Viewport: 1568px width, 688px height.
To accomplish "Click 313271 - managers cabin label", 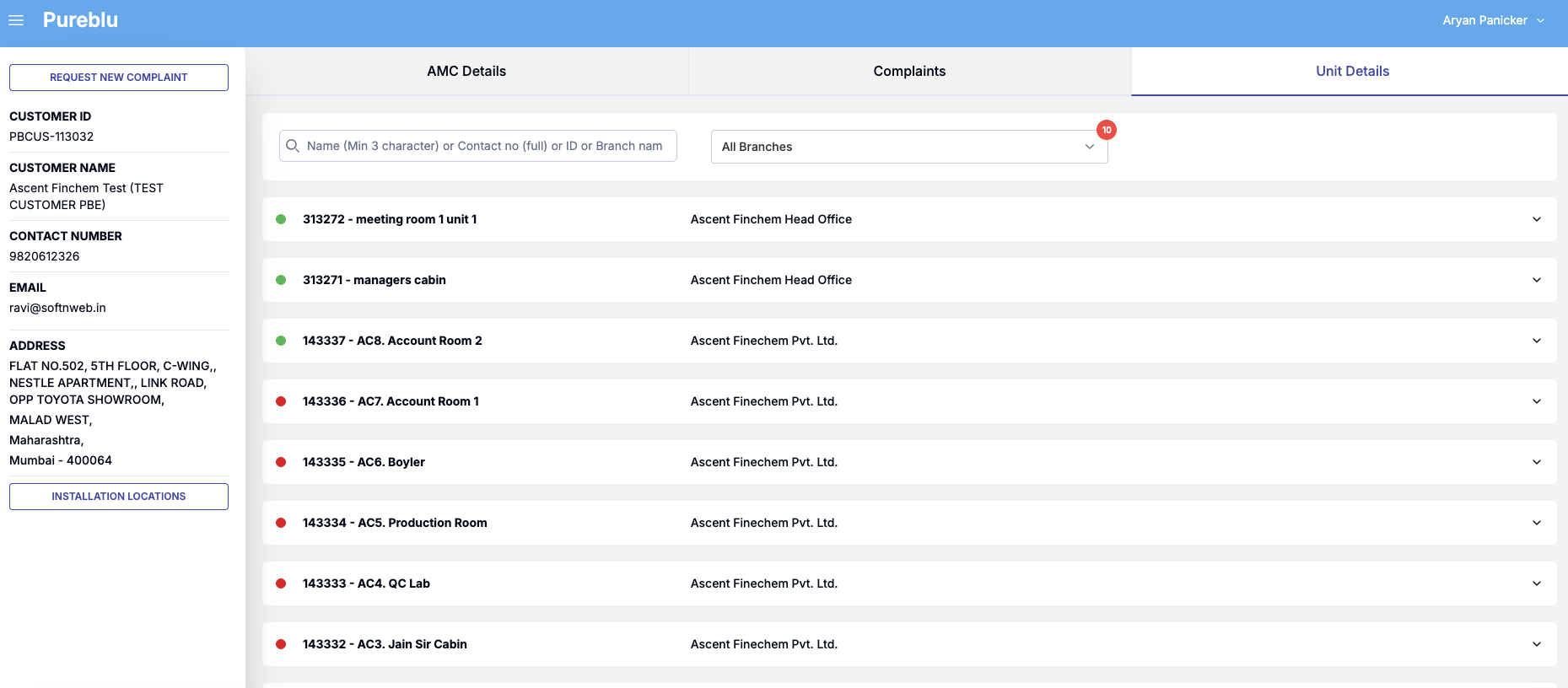I will [374, 280].
